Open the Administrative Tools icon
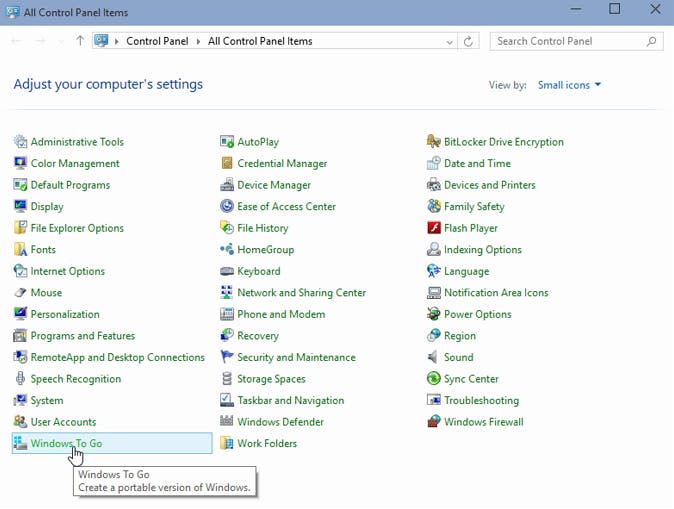Screen dimensions: 674x509 coord(20,141)
